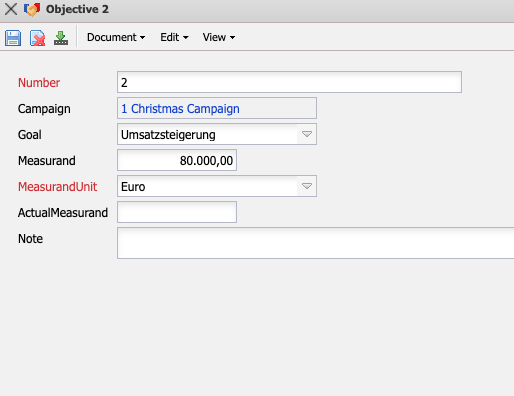Image resolution: width=514 pixels, height=396 pixels.
Task: Click the Euro unit combo box text
Action: [x=133, y=187]
